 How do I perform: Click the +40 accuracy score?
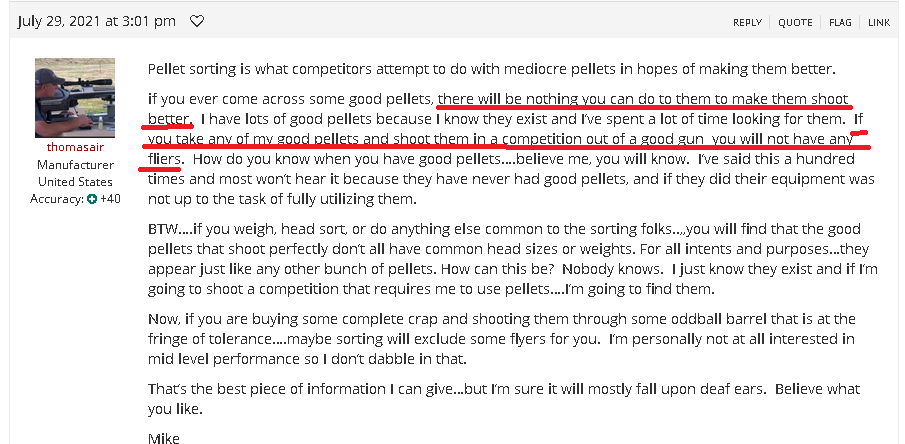[x=110, y=200]
